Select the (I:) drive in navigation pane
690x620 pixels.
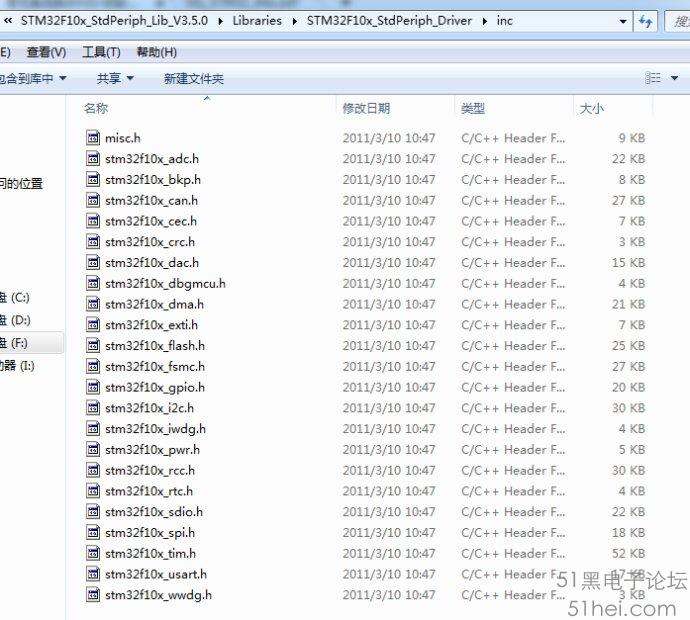[x=17, y=366]
